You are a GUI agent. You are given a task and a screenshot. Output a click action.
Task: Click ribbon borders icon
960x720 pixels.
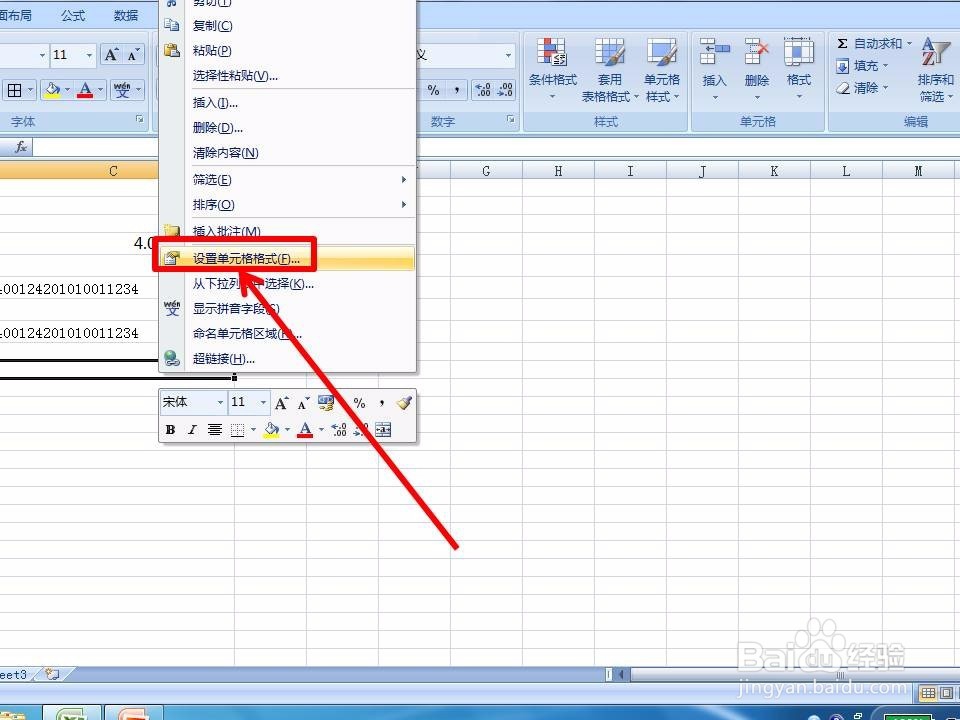tap(14, 91)
